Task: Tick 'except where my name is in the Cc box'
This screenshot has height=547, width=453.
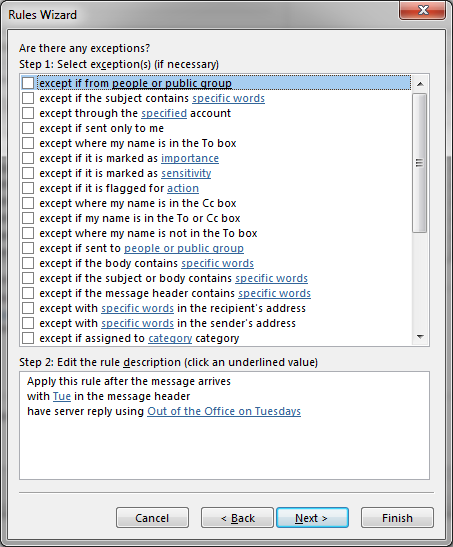Action: point(28,203)
